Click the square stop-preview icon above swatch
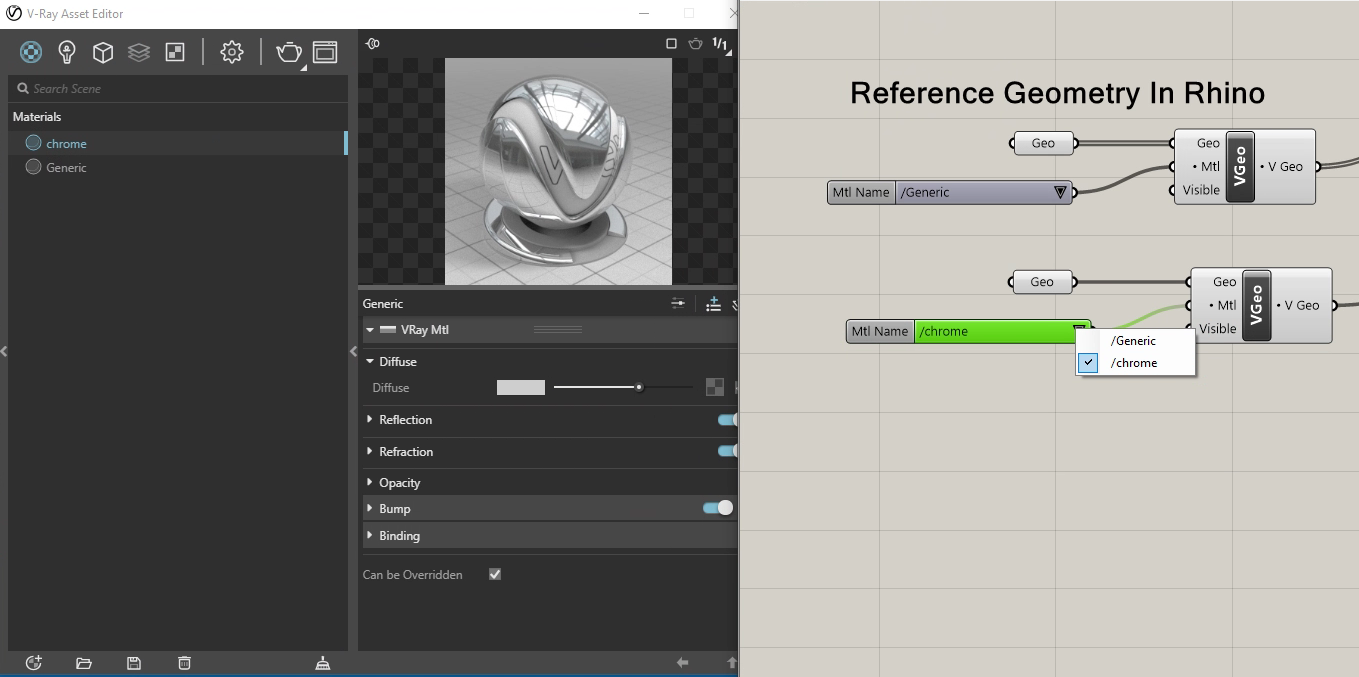This screenshot has height=677, width=1359. pos(672,44)
